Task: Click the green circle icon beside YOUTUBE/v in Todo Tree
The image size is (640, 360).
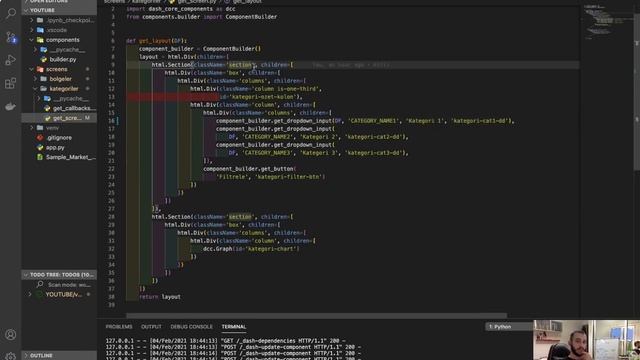Action: 40,294
